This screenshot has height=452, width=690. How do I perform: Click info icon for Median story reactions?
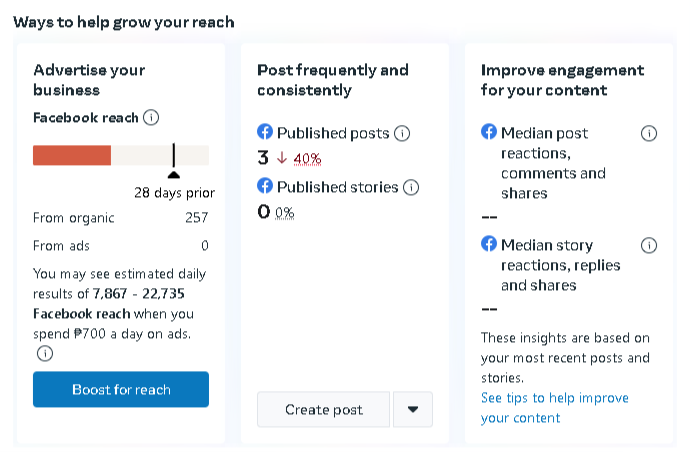coord(648,245)
